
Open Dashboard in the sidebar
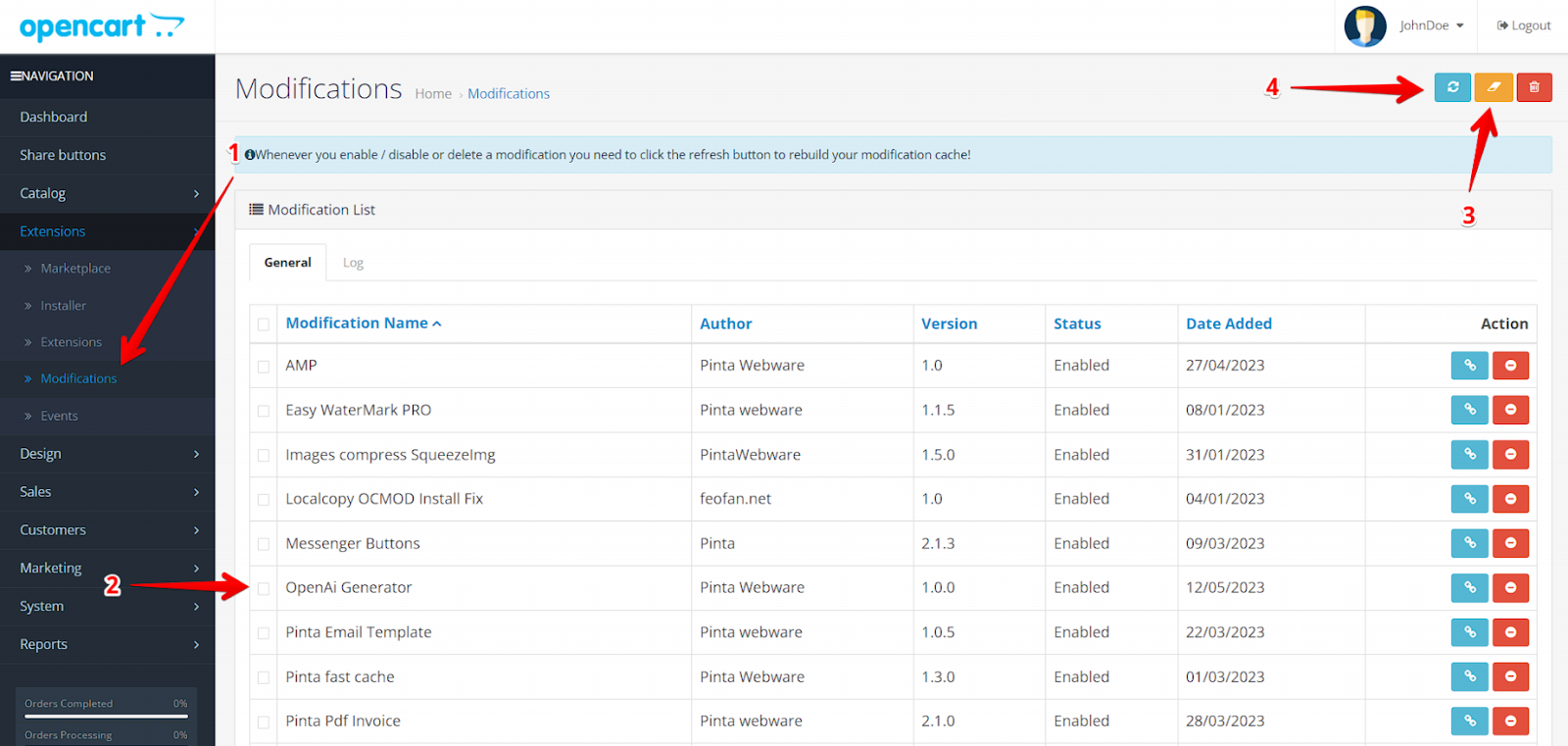pyautogui.click(x=108, y=117)
